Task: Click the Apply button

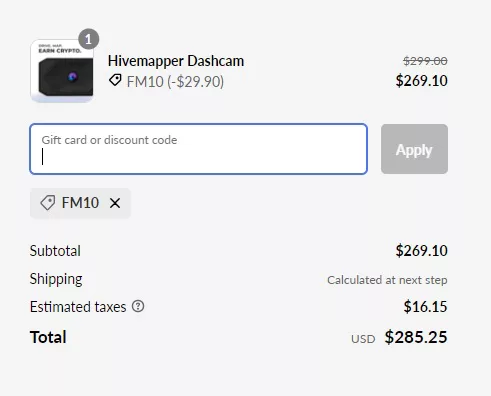Action: 414,149
